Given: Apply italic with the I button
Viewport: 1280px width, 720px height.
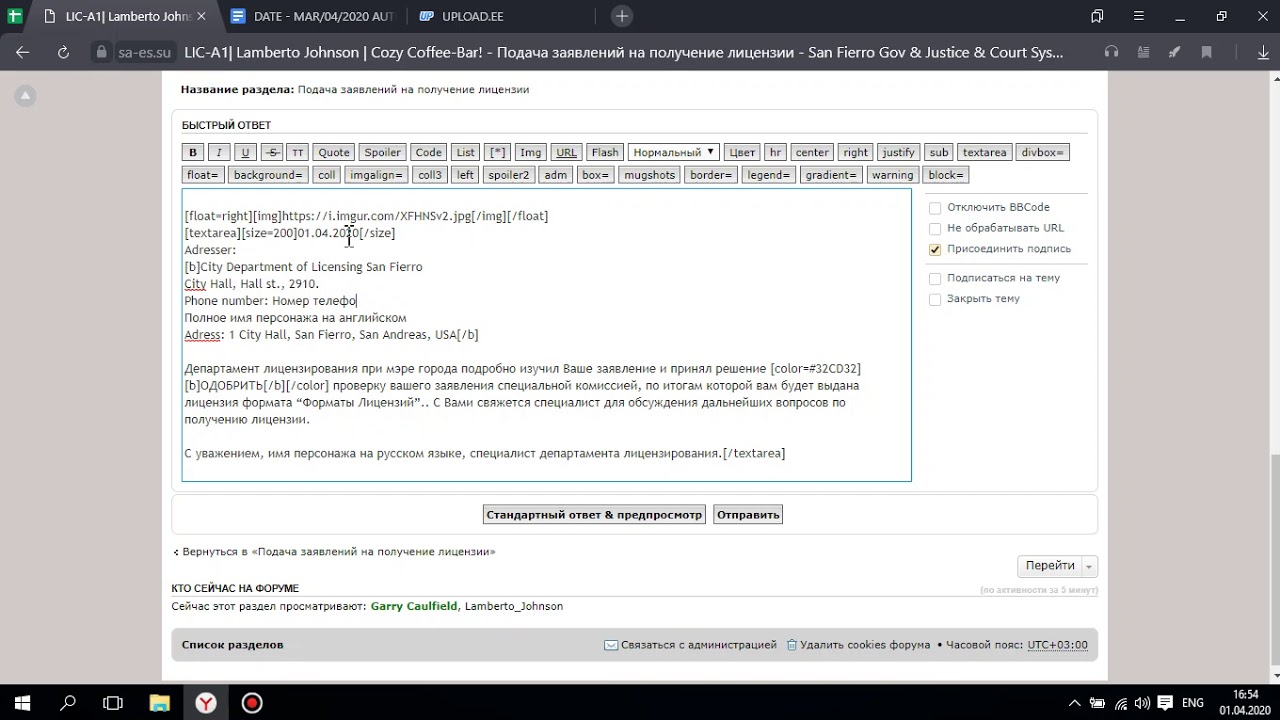Looking at the screenshot, I should 219,152.
